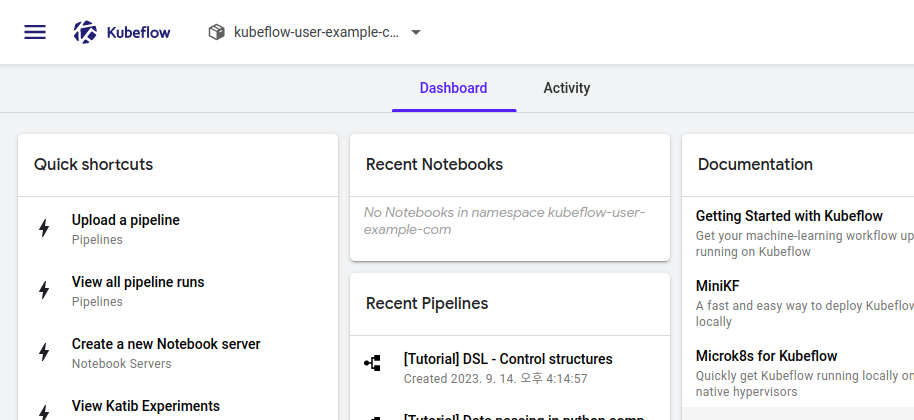Click the Recent Pipelines heading
The image size is (914, 420).
pos(427,303)
